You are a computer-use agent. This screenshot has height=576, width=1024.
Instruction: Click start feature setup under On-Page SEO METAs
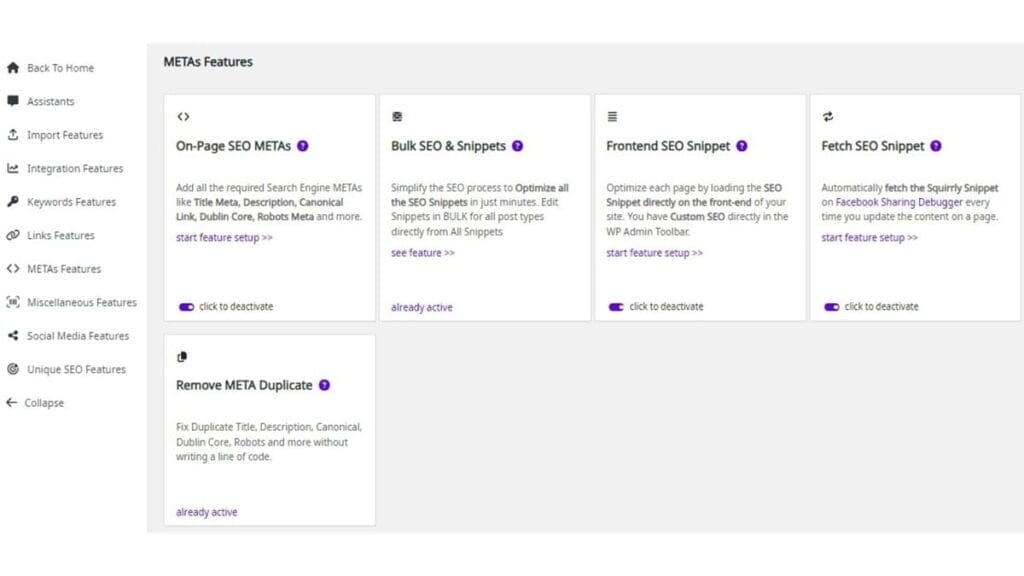[223, 238]
